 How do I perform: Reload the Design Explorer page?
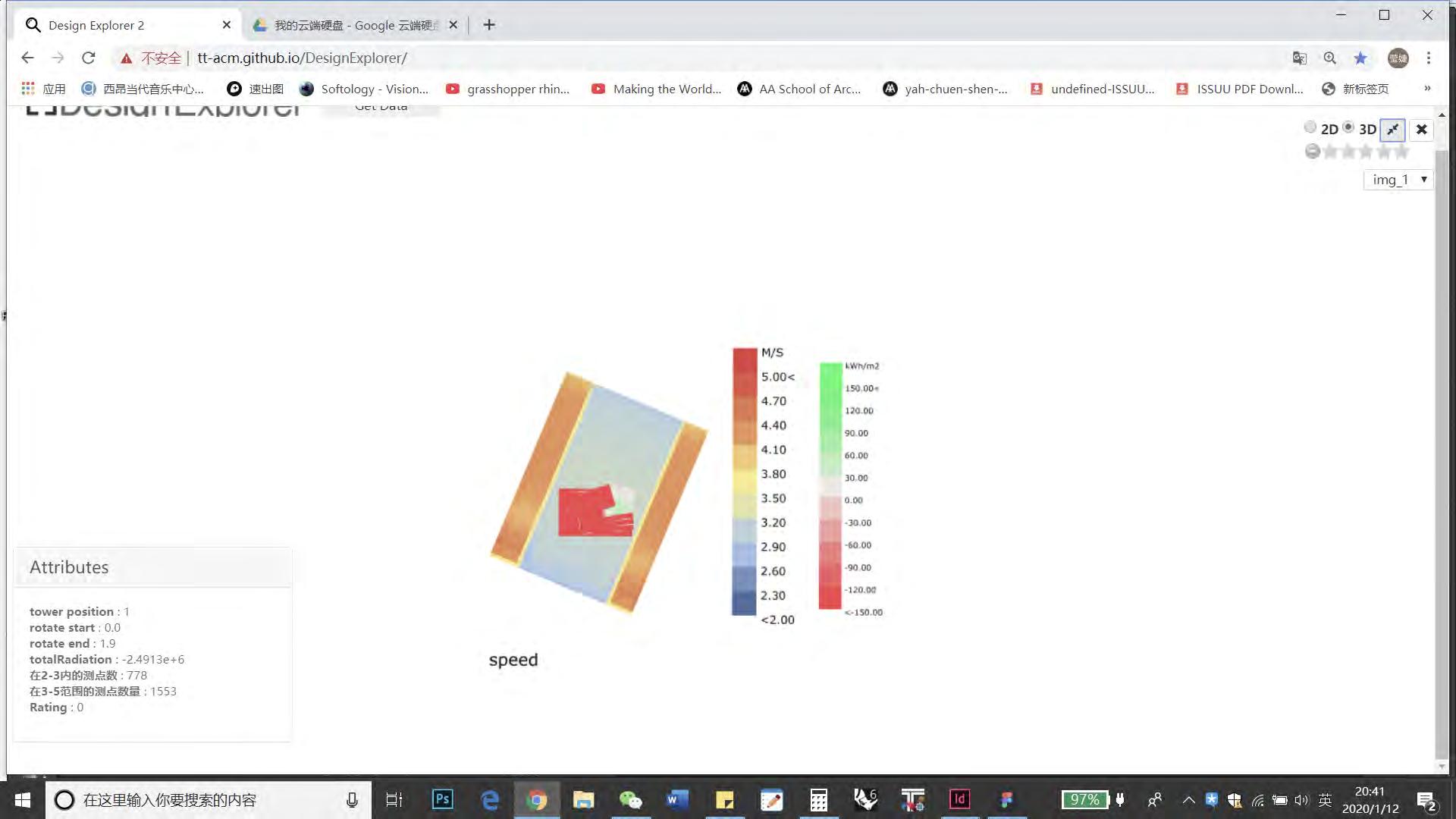(89, 58)
